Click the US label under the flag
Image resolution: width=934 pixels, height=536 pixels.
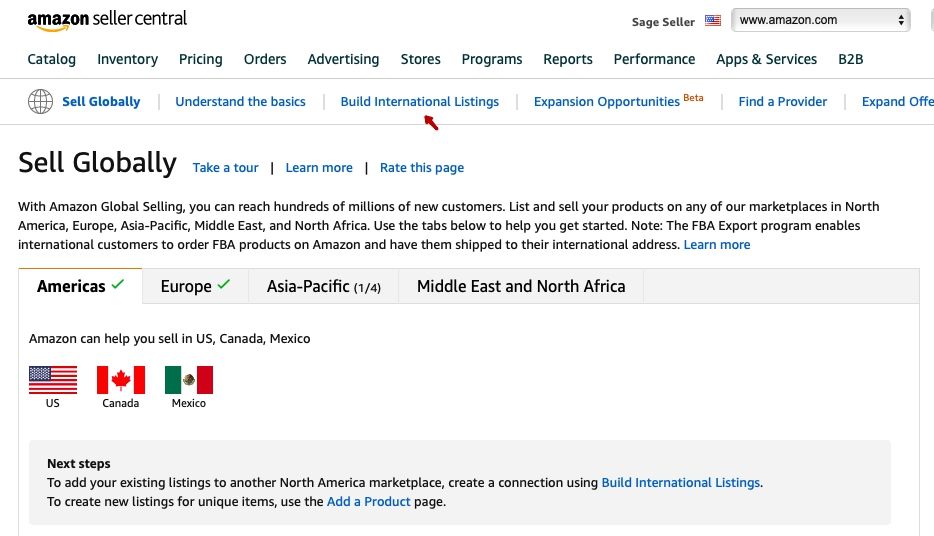tap(52, 403)
